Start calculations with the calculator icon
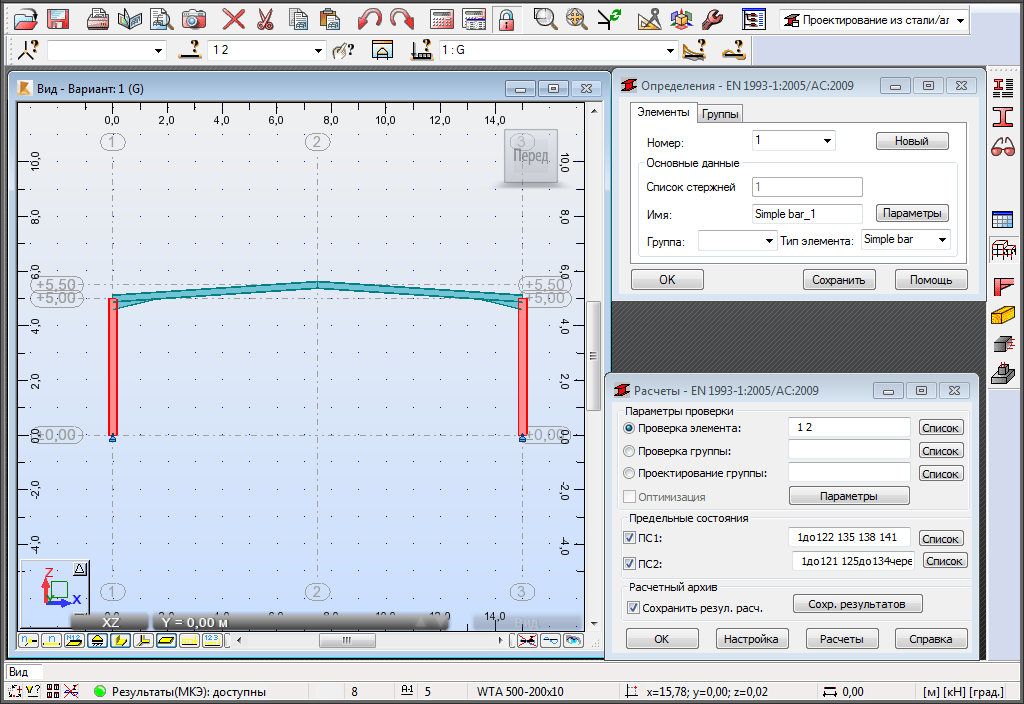 tap(441, 19)
